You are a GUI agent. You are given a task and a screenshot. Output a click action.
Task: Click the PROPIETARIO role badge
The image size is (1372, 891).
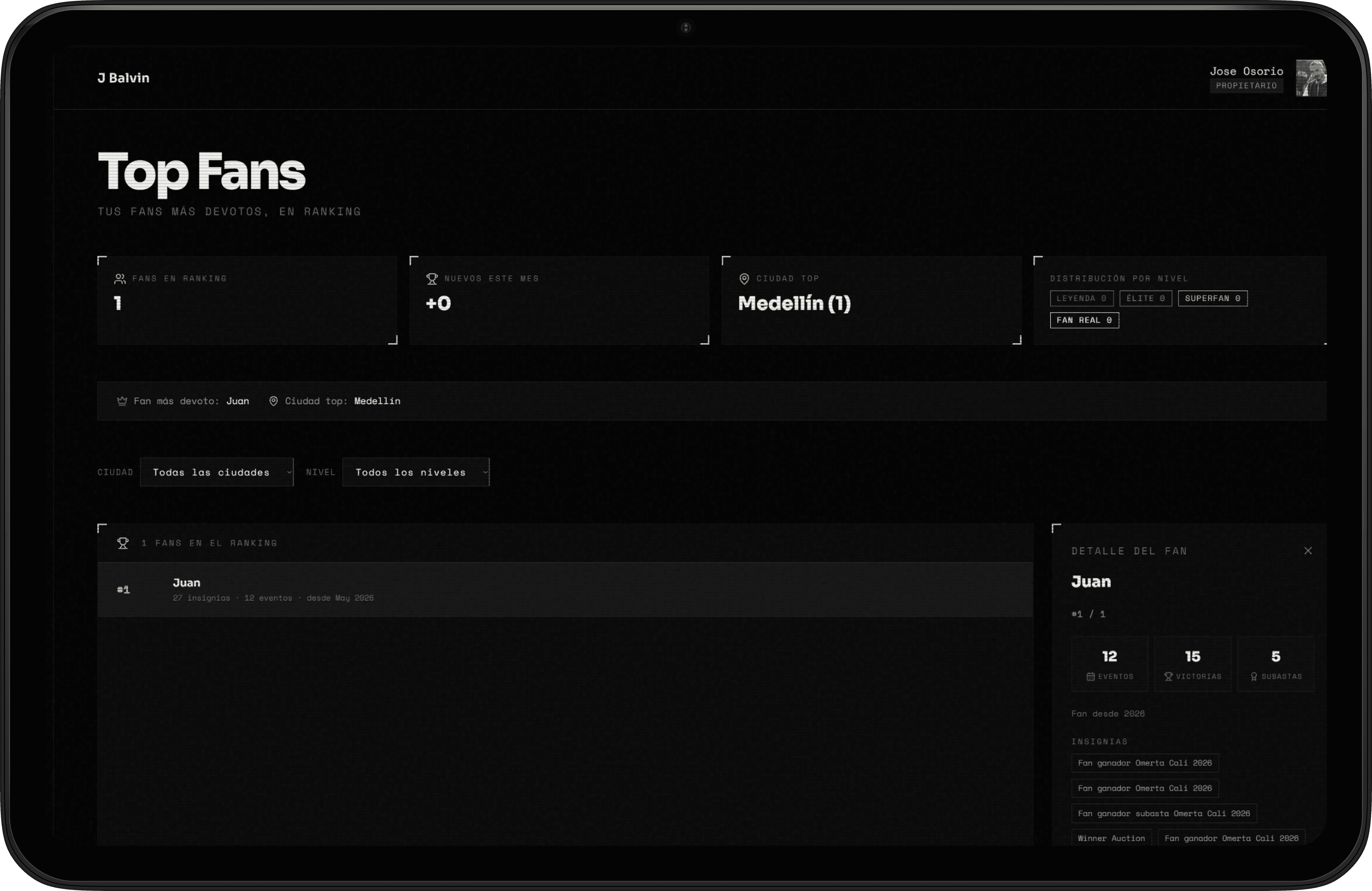pos(1246,85)
